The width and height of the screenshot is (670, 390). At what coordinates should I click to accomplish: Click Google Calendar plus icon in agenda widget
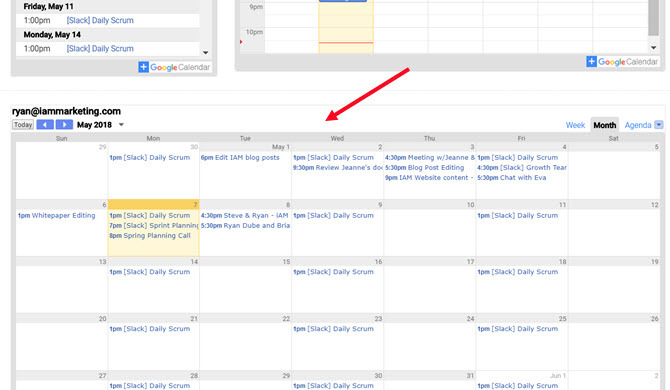tap(144, 67)
